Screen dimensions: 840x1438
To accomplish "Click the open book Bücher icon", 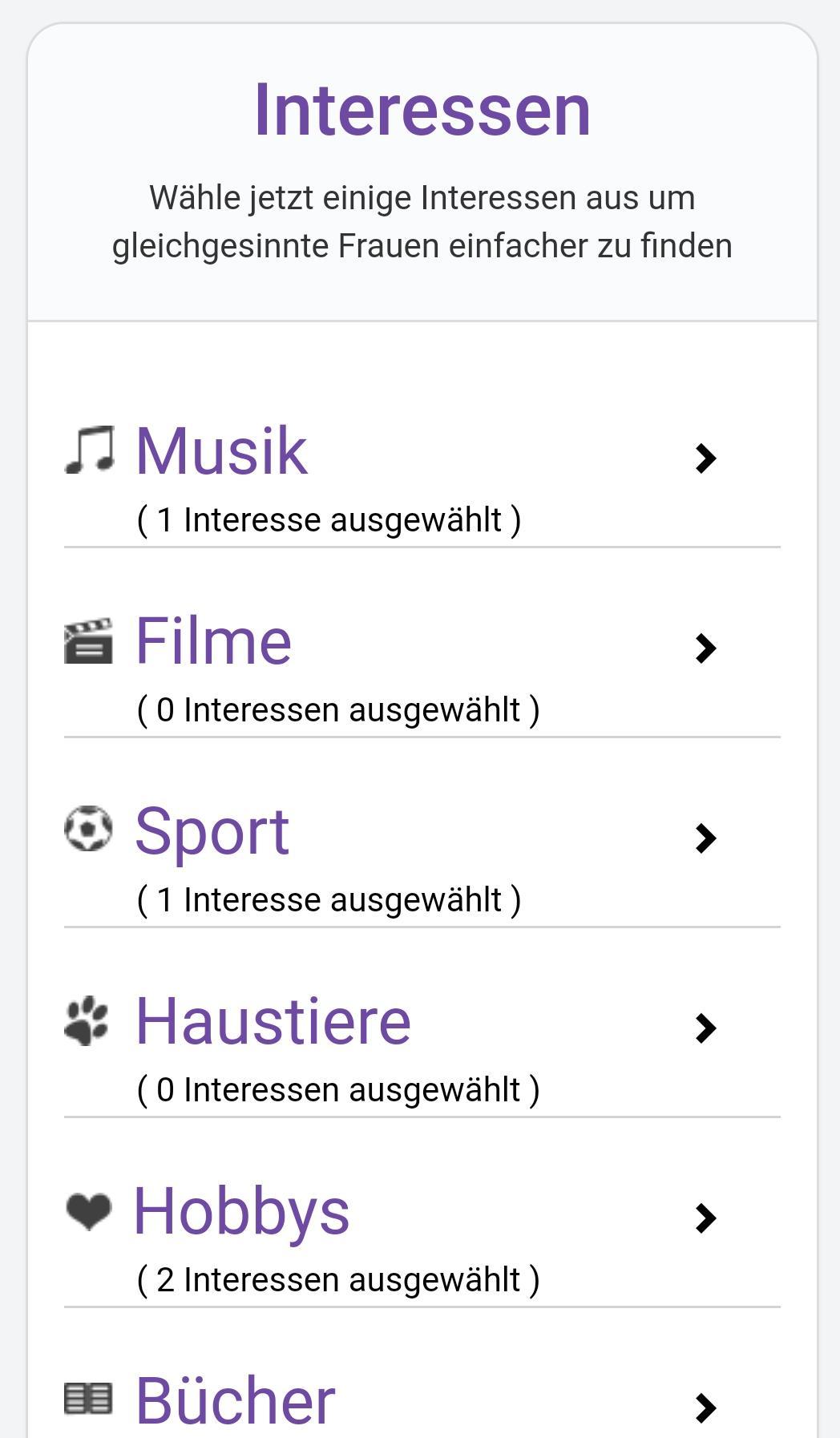I will click(88, 1399).
